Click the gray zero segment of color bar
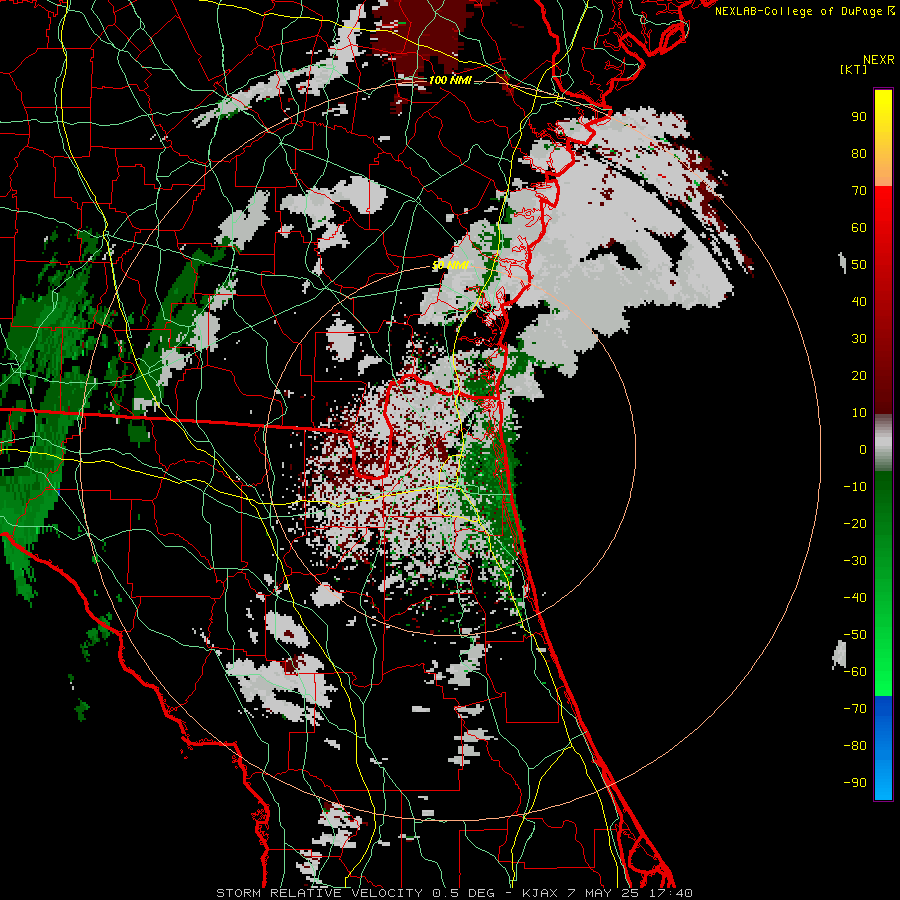This screenshot has height=900, width=900. (883, 443)
